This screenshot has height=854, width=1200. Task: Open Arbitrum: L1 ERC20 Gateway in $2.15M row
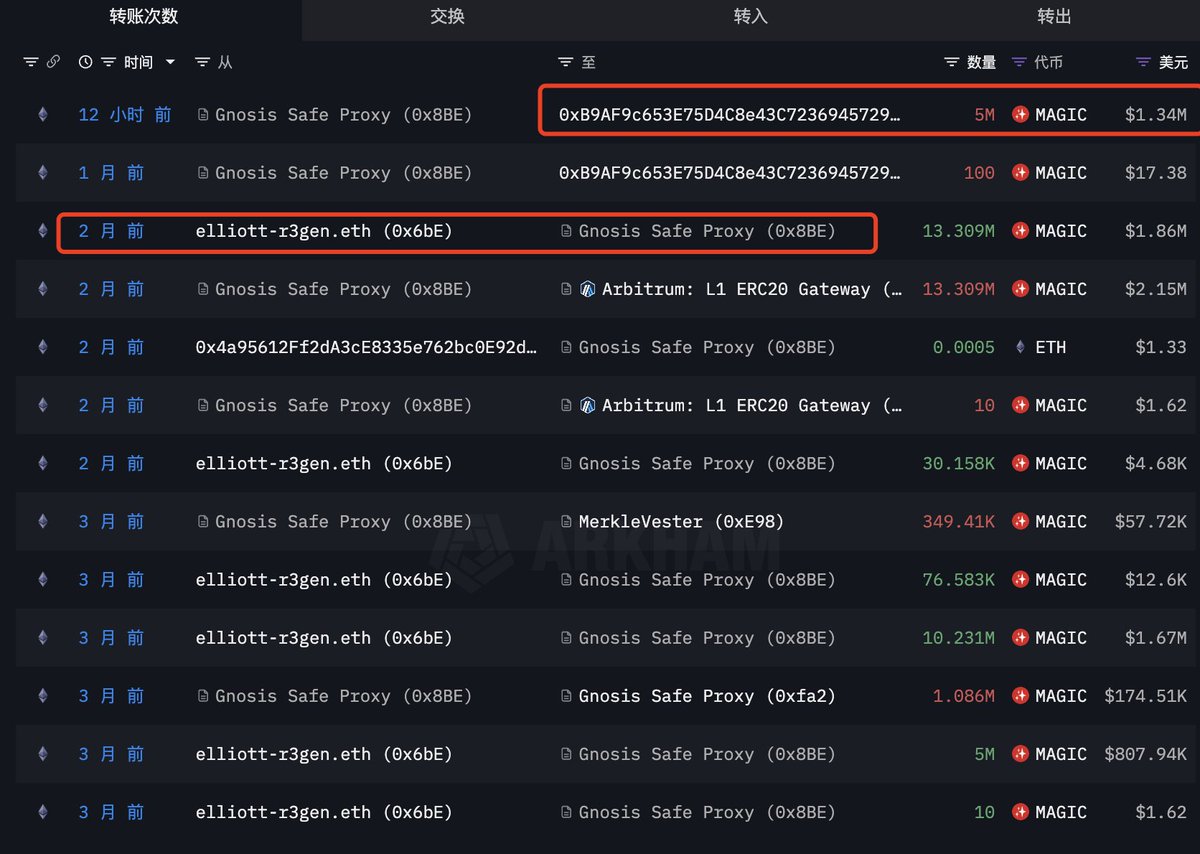(x=750, y=289)
